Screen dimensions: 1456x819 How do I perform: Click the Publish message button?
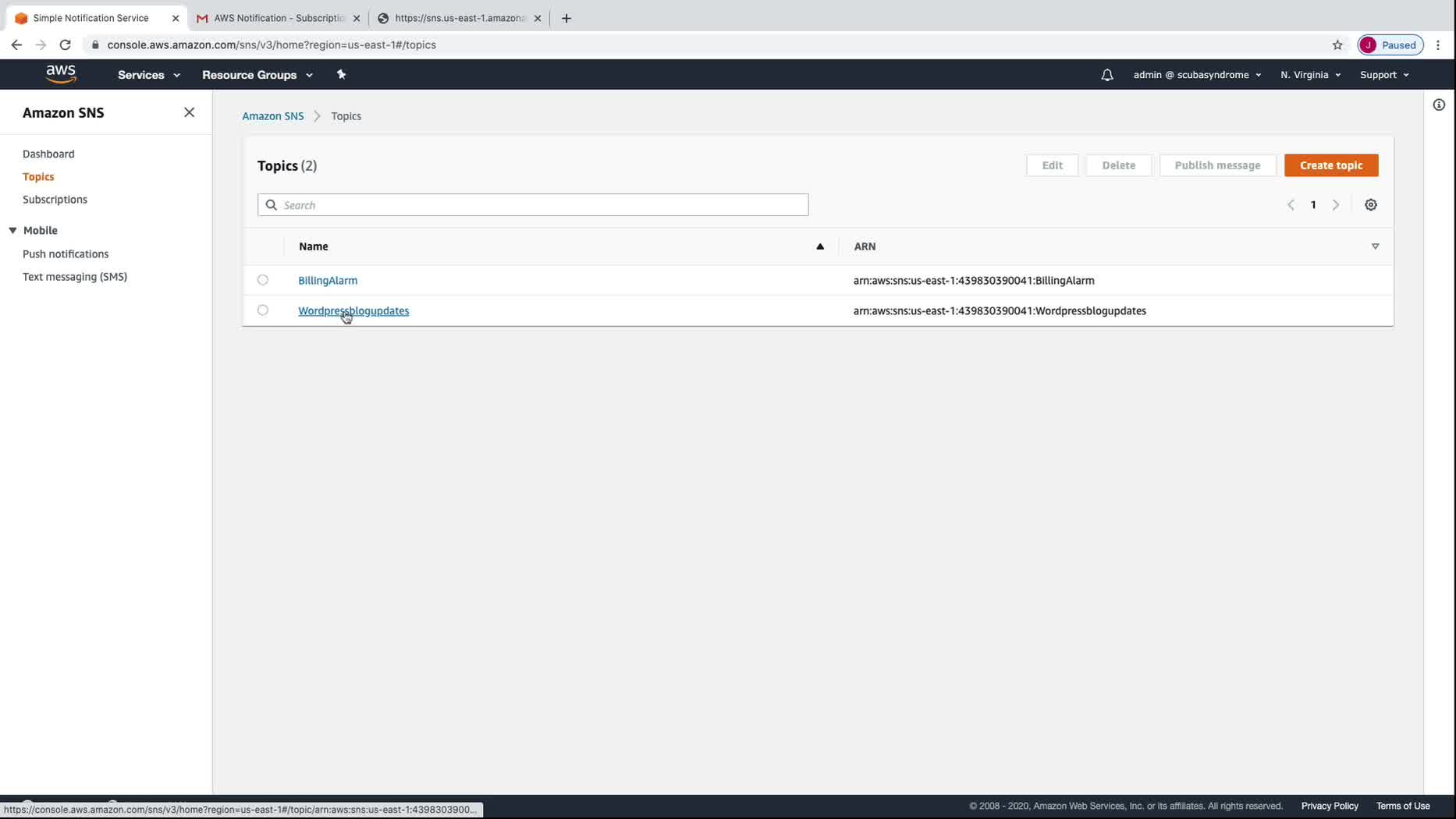pos(1217,165)
